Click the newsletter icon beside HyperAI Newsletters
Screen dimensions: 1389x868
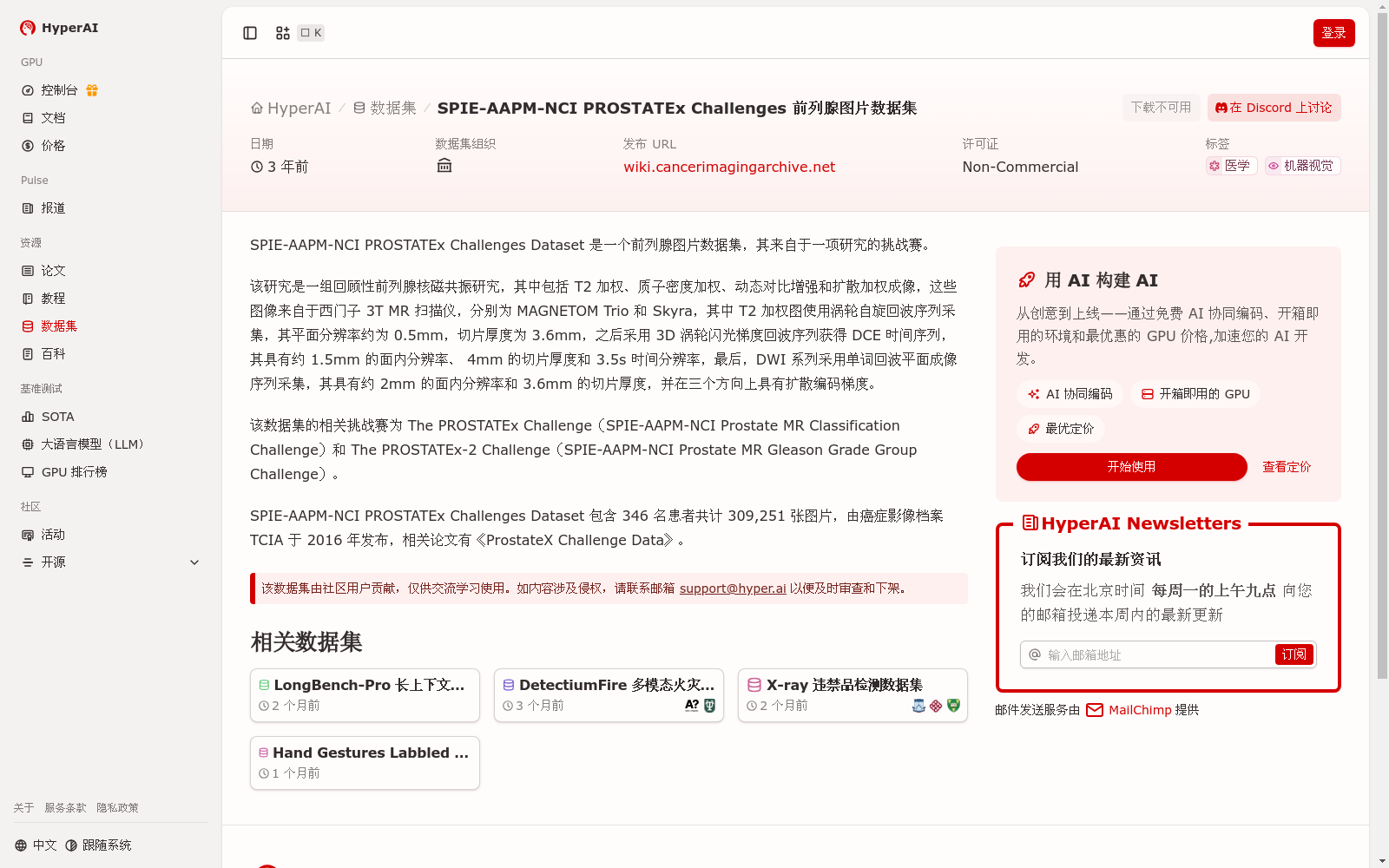1030,523
